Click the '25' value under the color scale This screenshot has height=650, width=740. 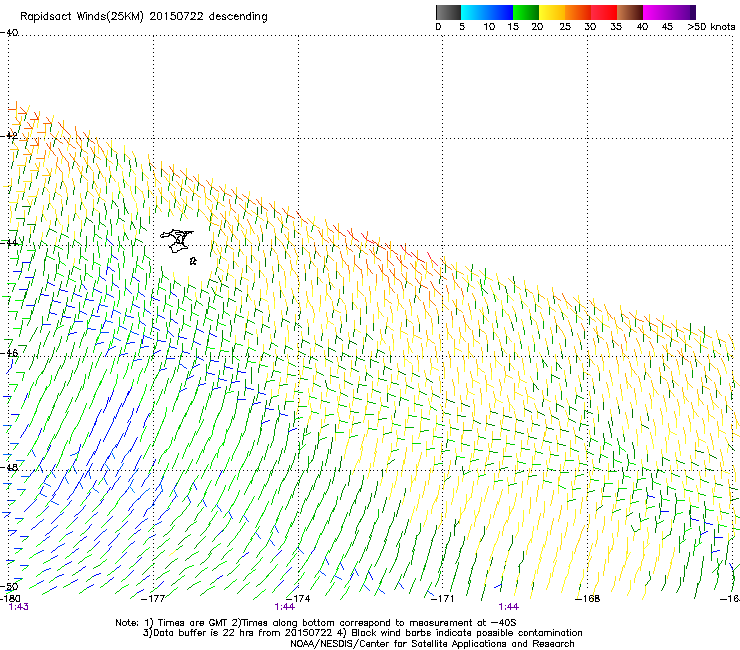pos(564,27)
